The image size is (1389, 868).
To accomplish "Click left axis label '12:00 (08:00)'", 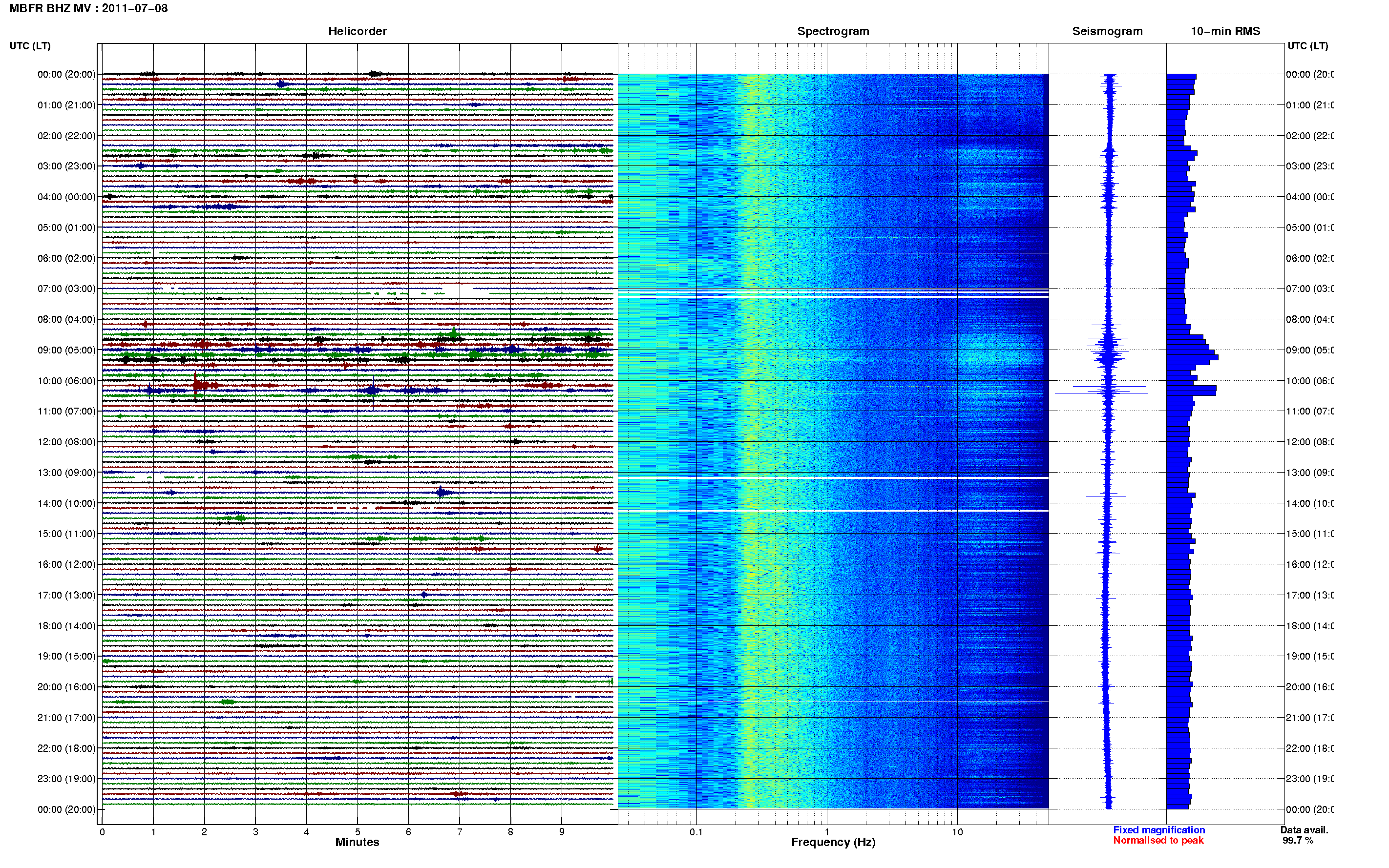I will coord(66,442).
